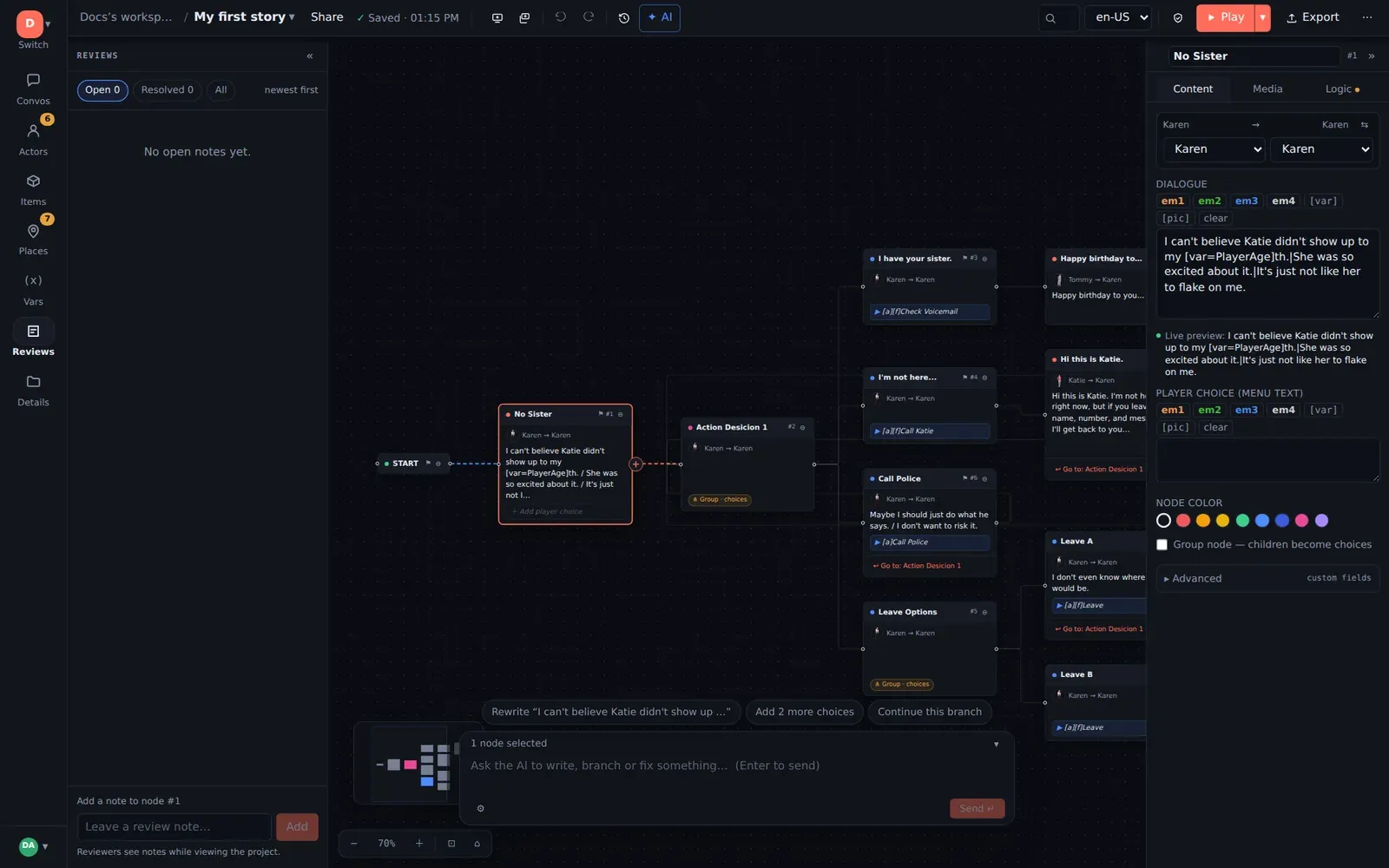Open AI prompt settings gear icon
Viewport: 1389px width, 868px height.
click(481, 808)
